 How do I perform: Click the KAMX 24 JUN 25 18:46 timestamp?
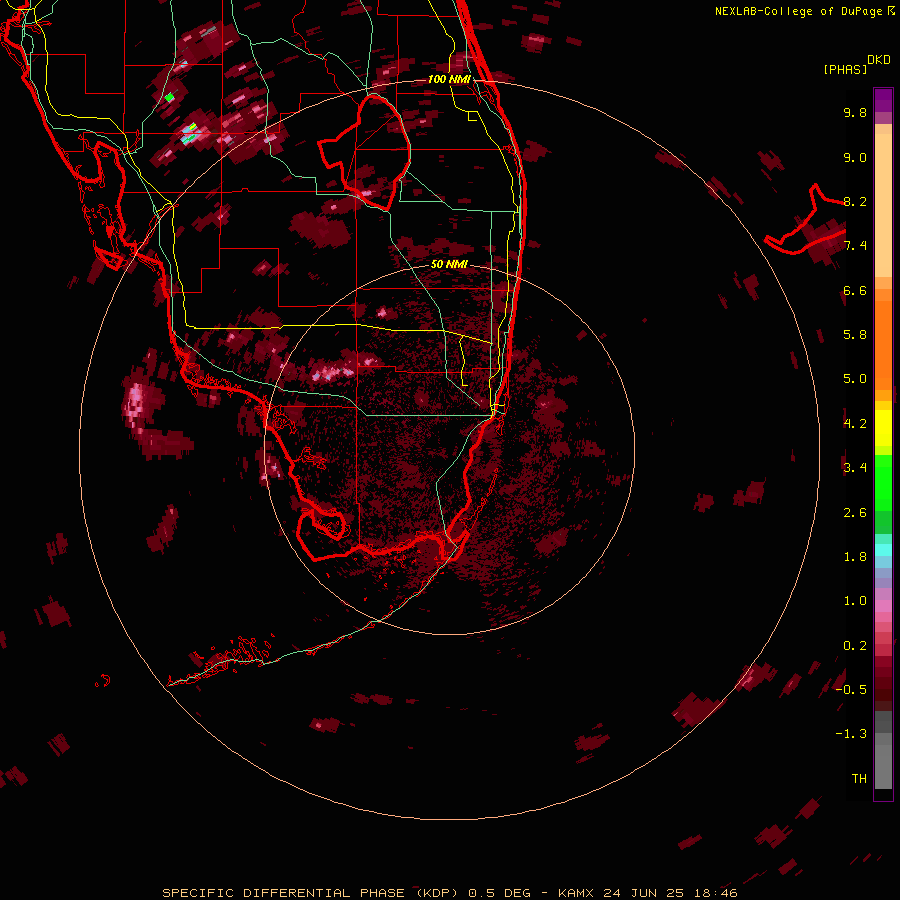[647, 893]
